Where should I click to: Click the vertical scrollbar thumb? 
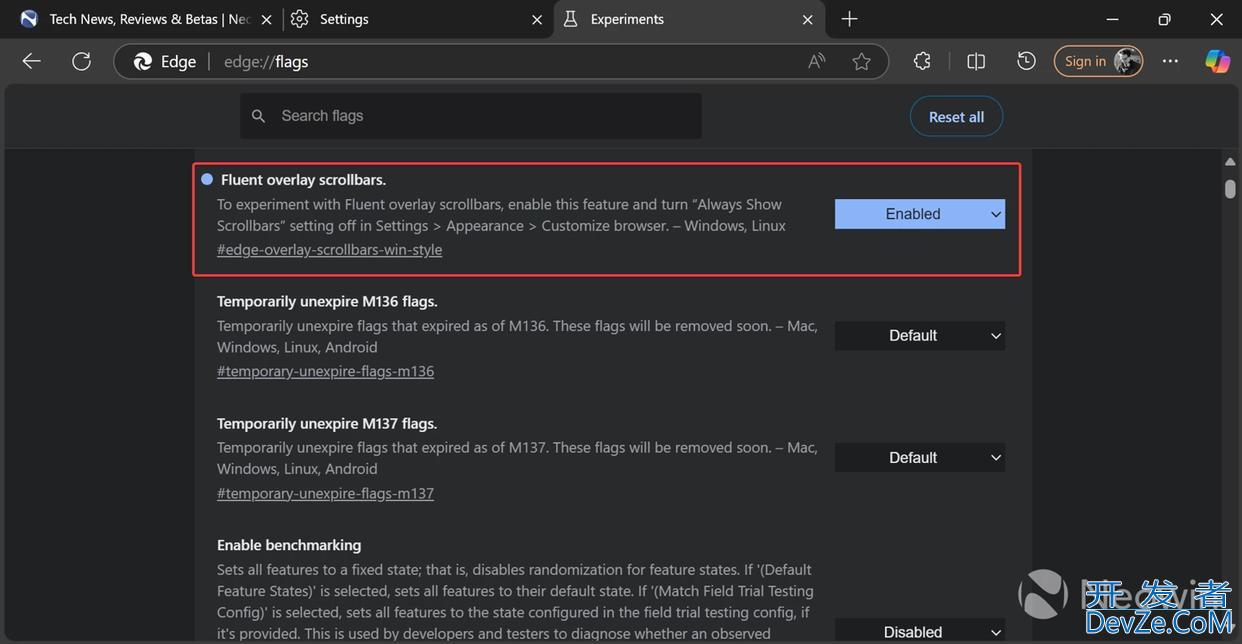click(x=1230, y=189)
